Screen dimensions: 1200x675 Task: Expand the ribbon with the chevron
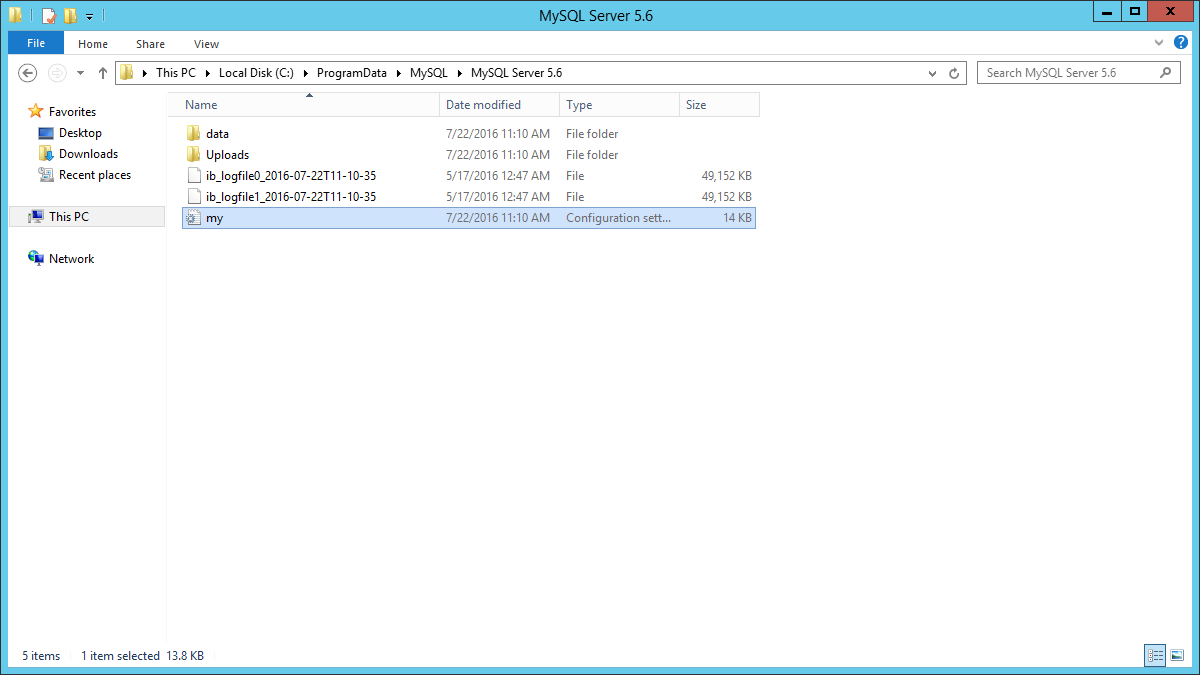1159,43
